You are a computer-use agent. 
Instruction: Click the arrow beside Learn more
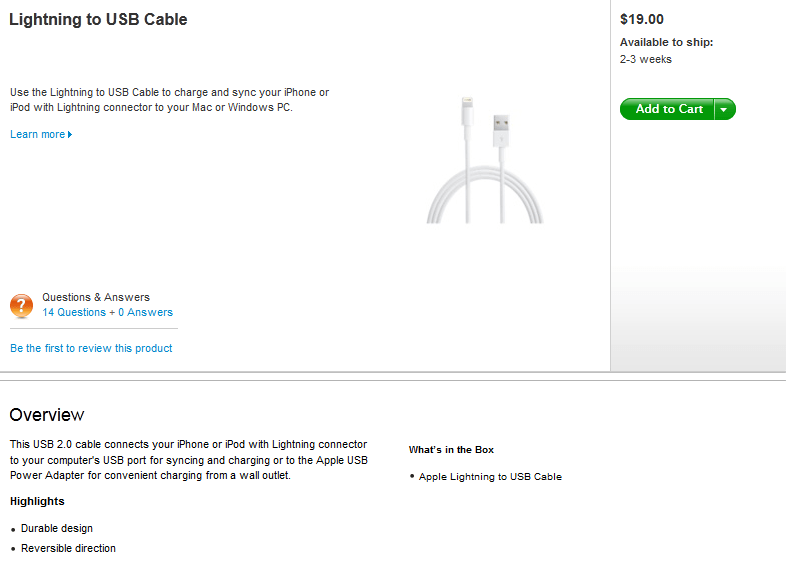[x=70, y=135]
